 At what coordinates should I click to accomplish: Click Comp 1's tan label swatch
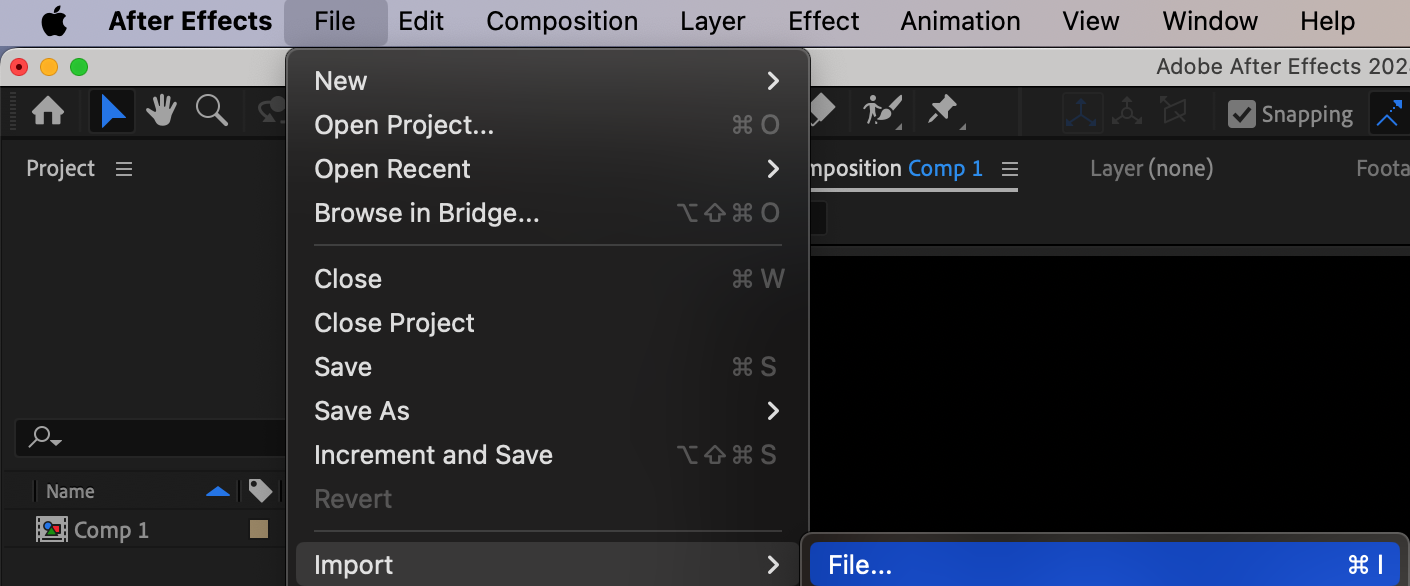[x=259, y=530]
